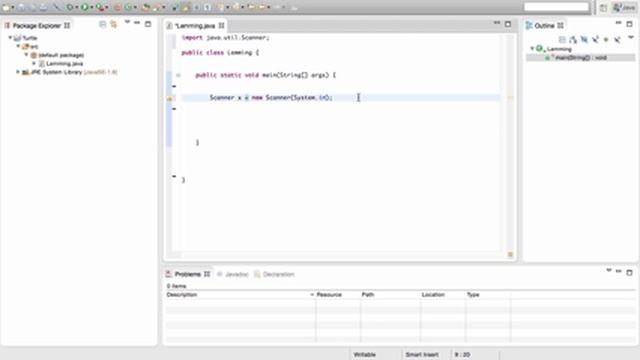
Task: Click the Last Edit Location icon
Action: point(251,7)
